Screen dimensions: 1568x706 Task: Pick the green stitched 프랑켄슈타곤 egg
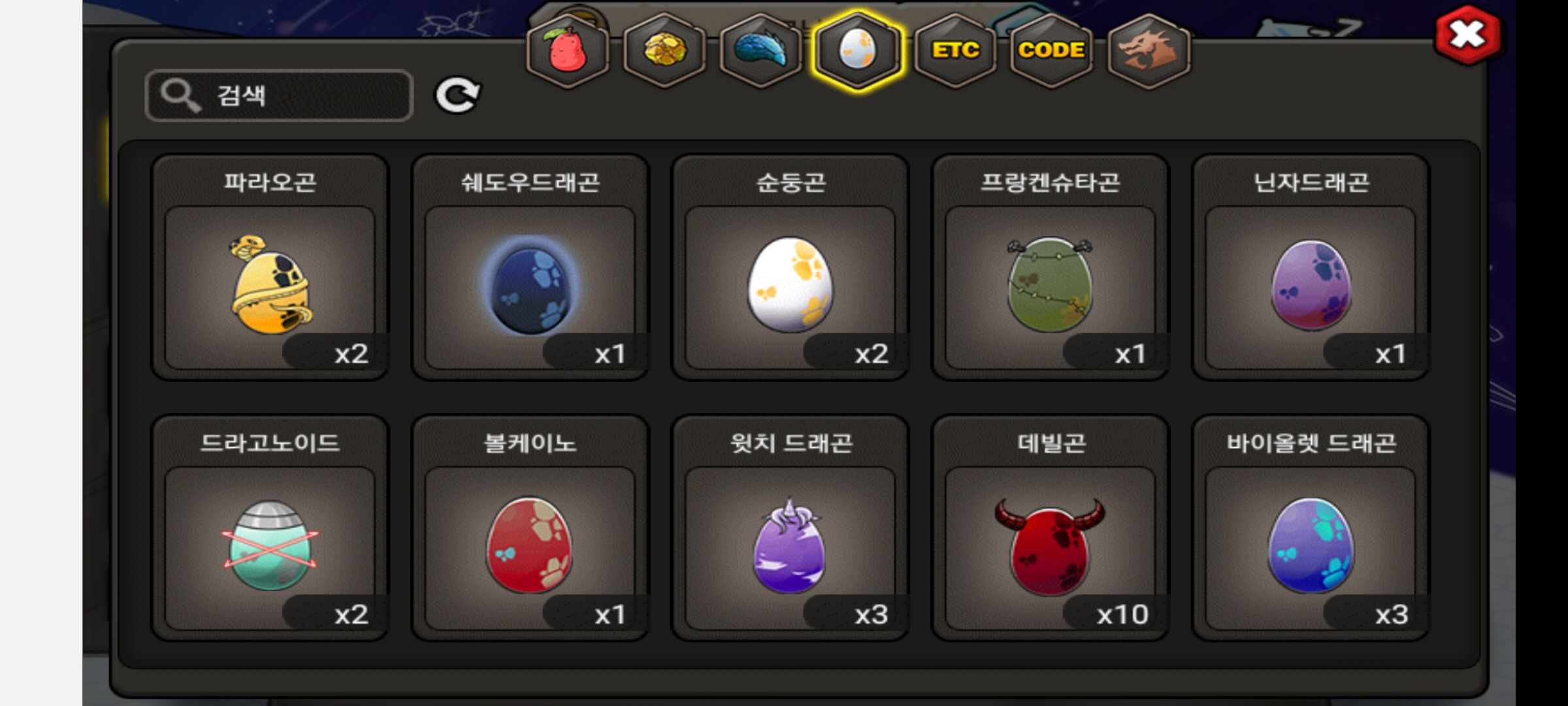1050,267
